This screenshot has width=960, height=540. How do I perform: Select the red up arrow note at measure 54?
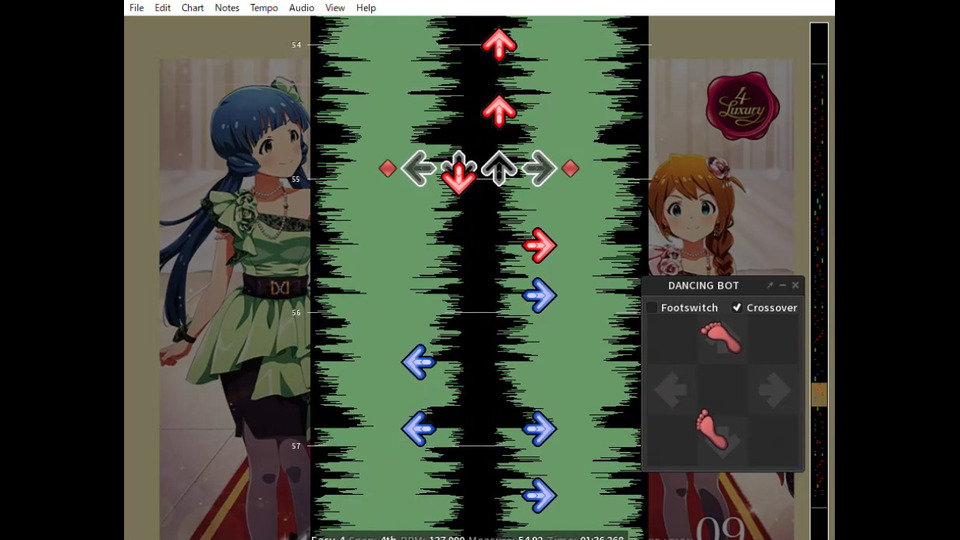point(499,45)
